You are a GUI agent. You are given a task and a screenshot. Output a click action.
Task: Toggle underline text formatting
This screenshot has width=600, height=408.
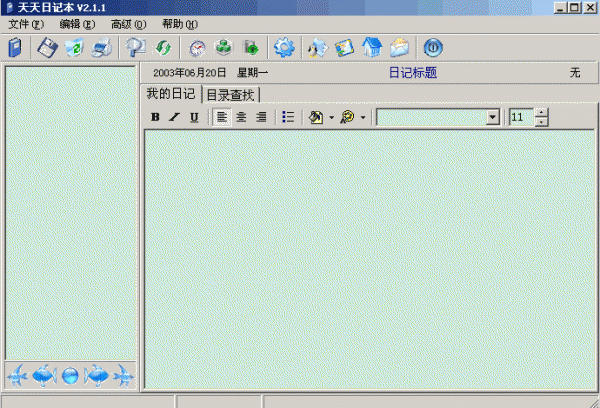click(194, 117)
